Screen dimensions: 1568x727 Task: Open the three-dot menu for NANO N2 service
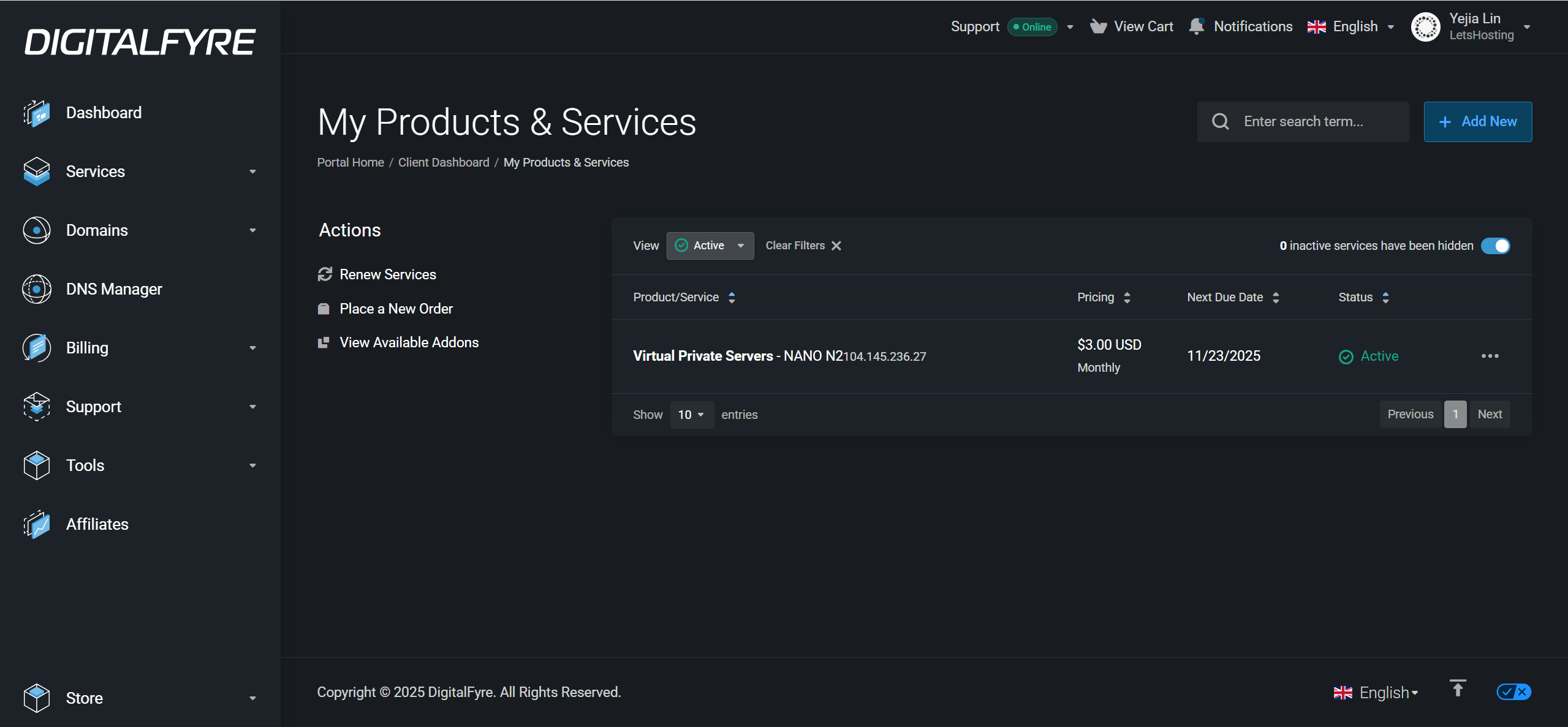pyautogui.click(x=1490, y=356)
